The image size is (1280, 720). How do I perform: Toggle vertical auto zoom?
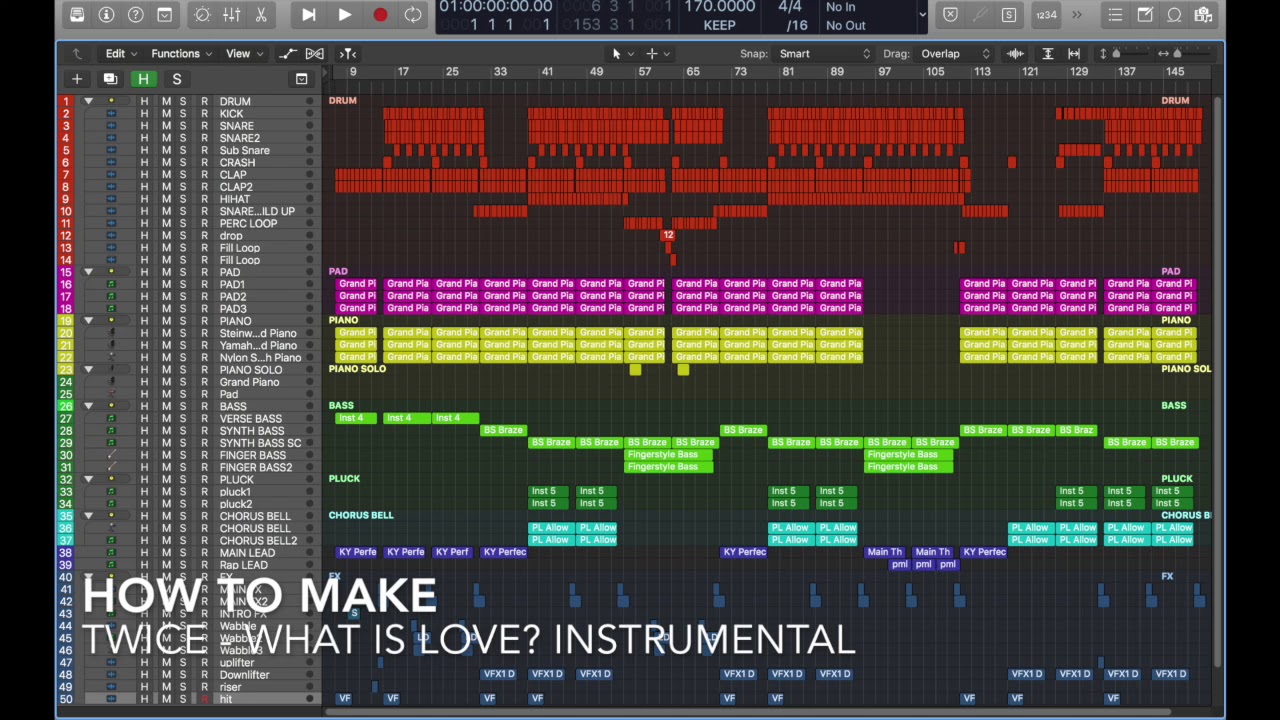[1047, 54]
